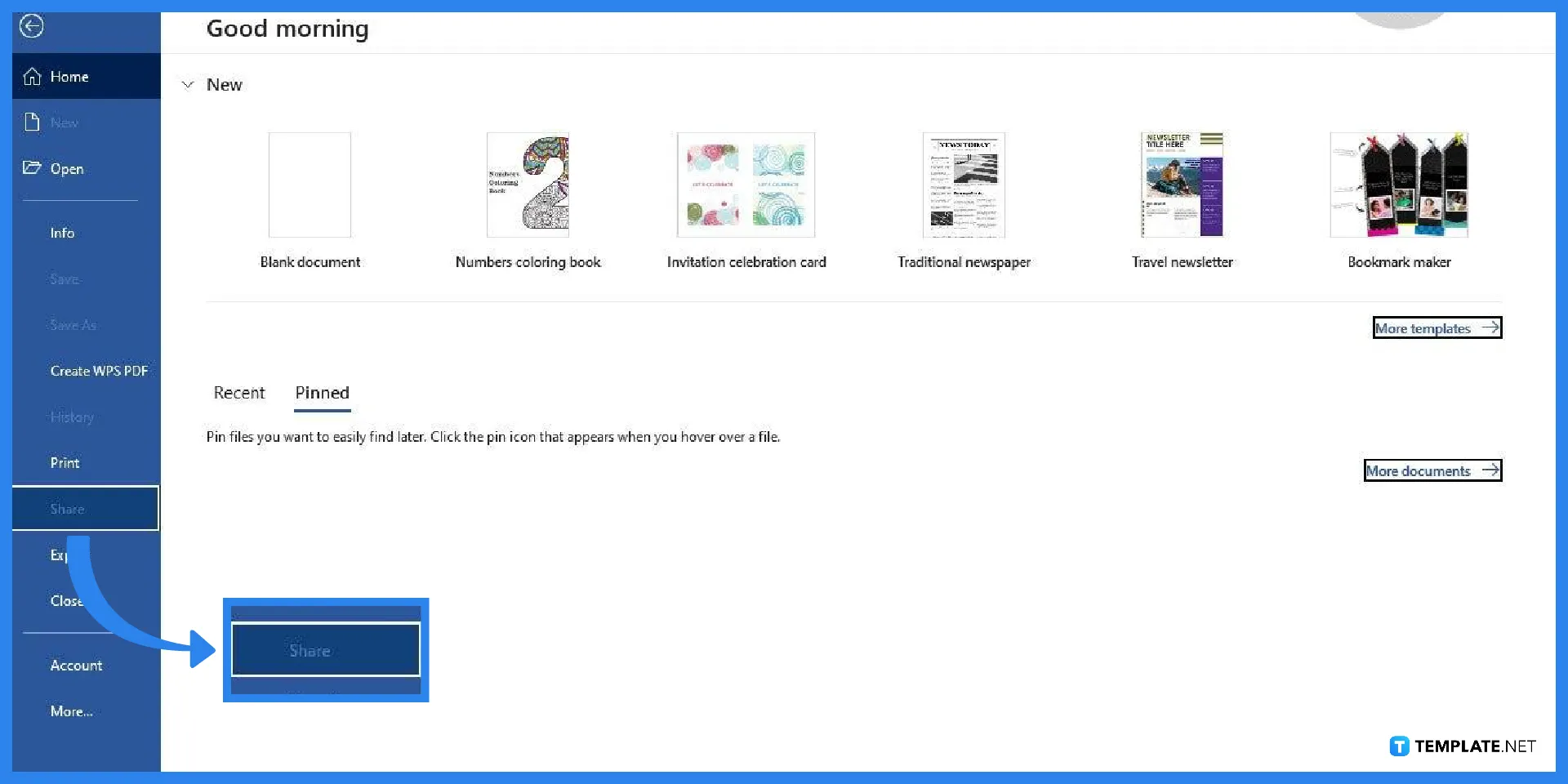Open the Info panel
Viewport: 1568px width, 784px height.
coord(62,232)
